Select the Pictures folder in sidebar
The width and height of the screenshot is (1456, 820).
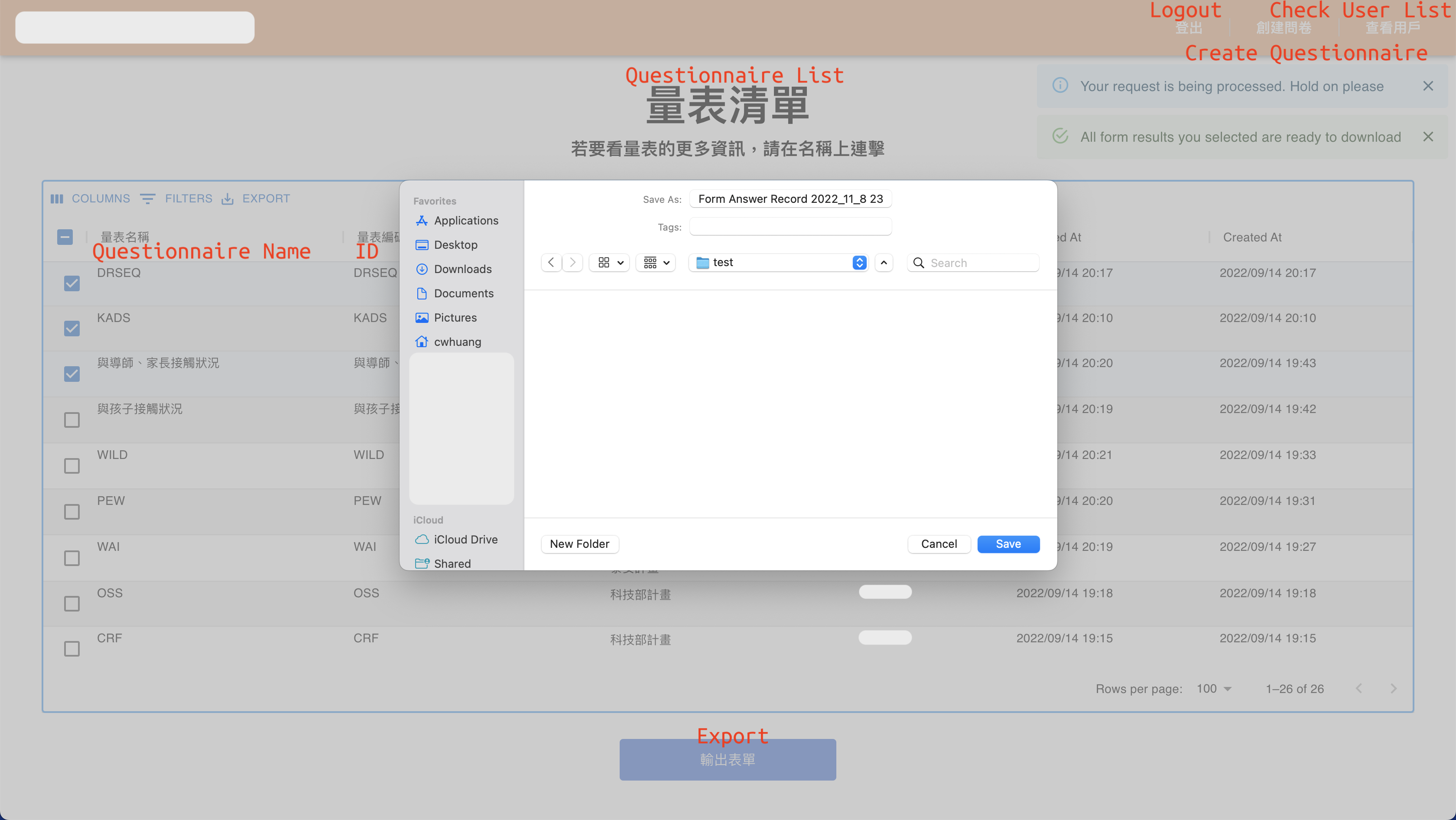point(455,318)
